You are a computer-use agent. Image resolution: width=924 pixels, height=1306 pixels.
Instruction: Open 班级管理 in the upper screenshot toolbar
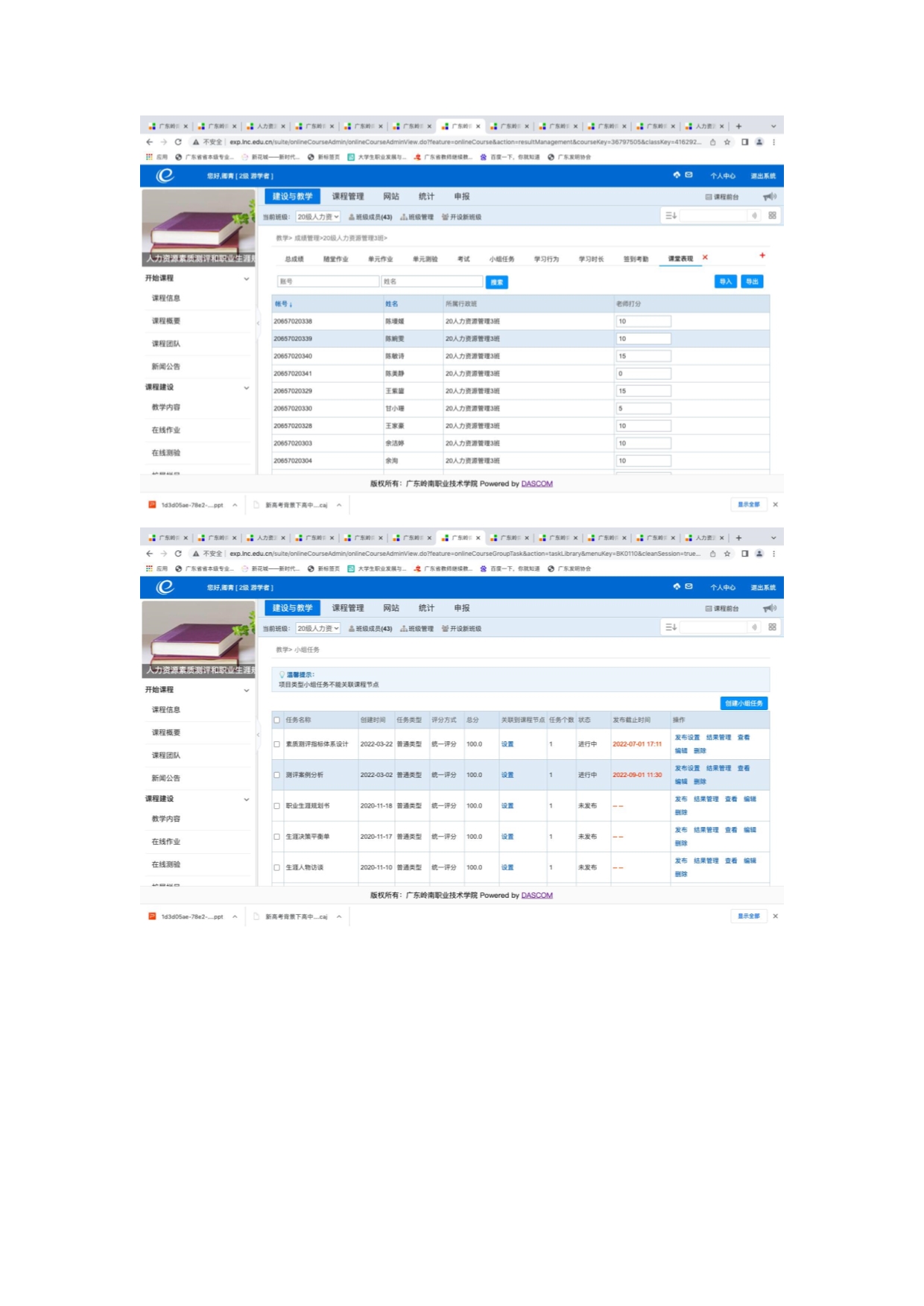coord(417,217)
